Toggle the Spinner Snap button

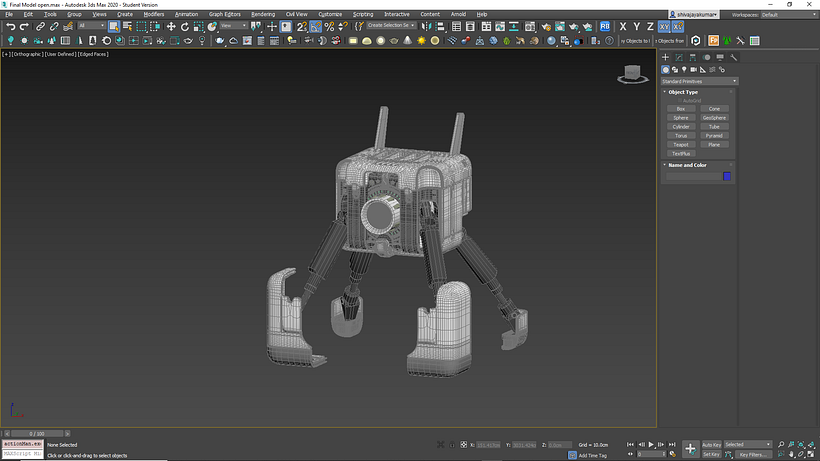pos(343,26)
